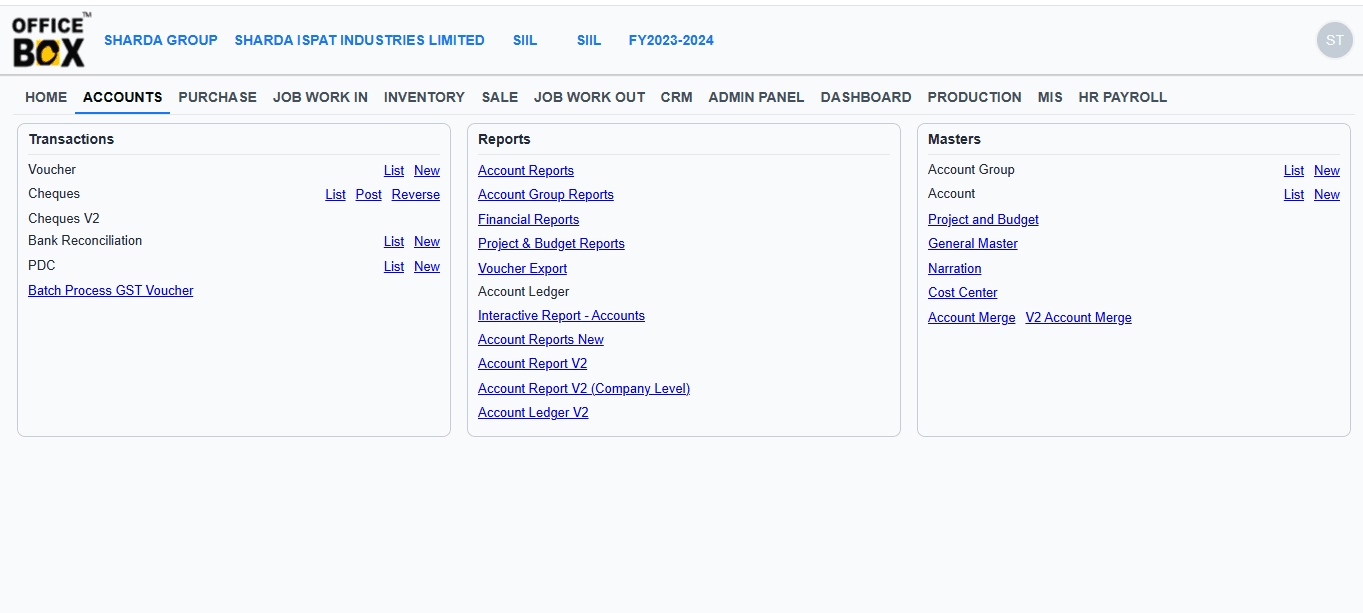Open V2 Account Merge
This screenshot has height=613, width=1363.
click(1079, 318)
